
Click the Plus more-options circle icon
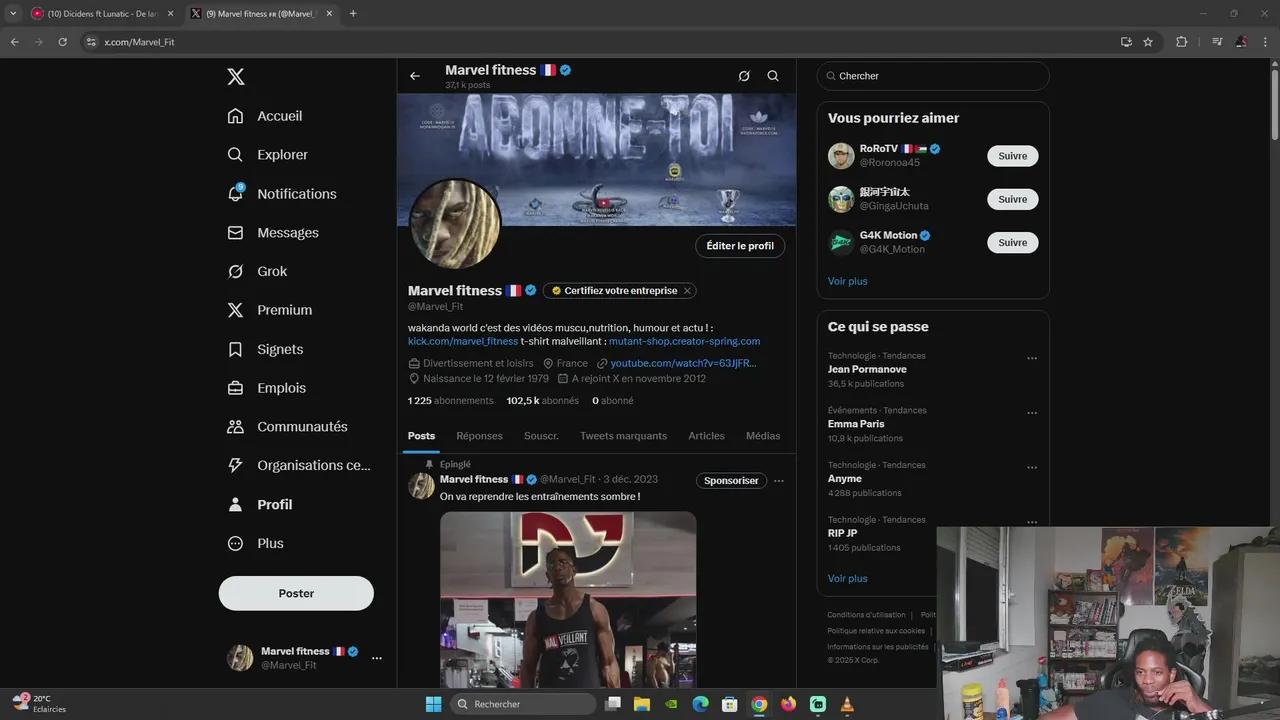tap(236, 543)
